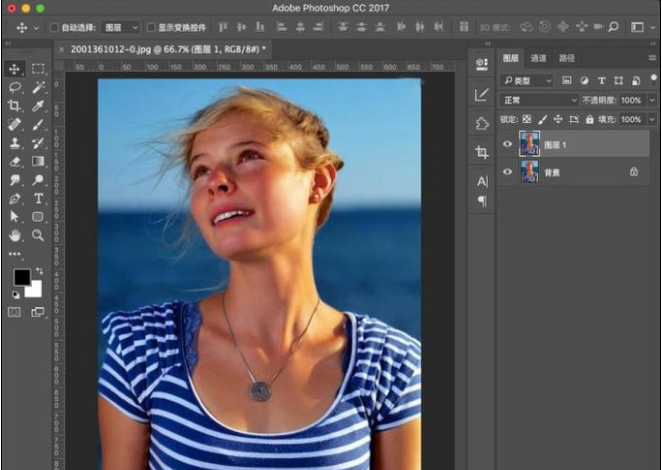The height and width of the screenshot is (470, 662).
Task: Hide the 图层 1 layer with eye icon
Action: pos(508,145)
